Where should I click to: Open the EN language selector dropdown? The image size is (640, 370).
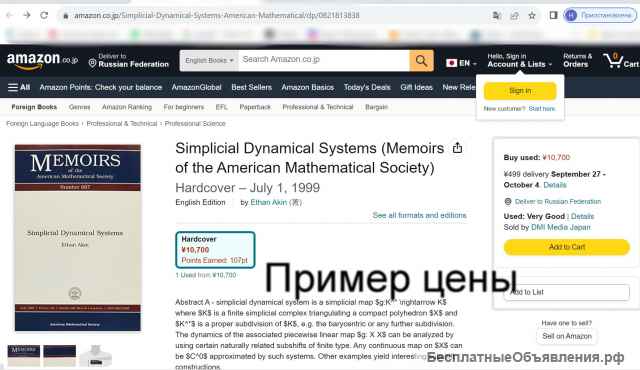pyautogui.click(x=461, y=63)
